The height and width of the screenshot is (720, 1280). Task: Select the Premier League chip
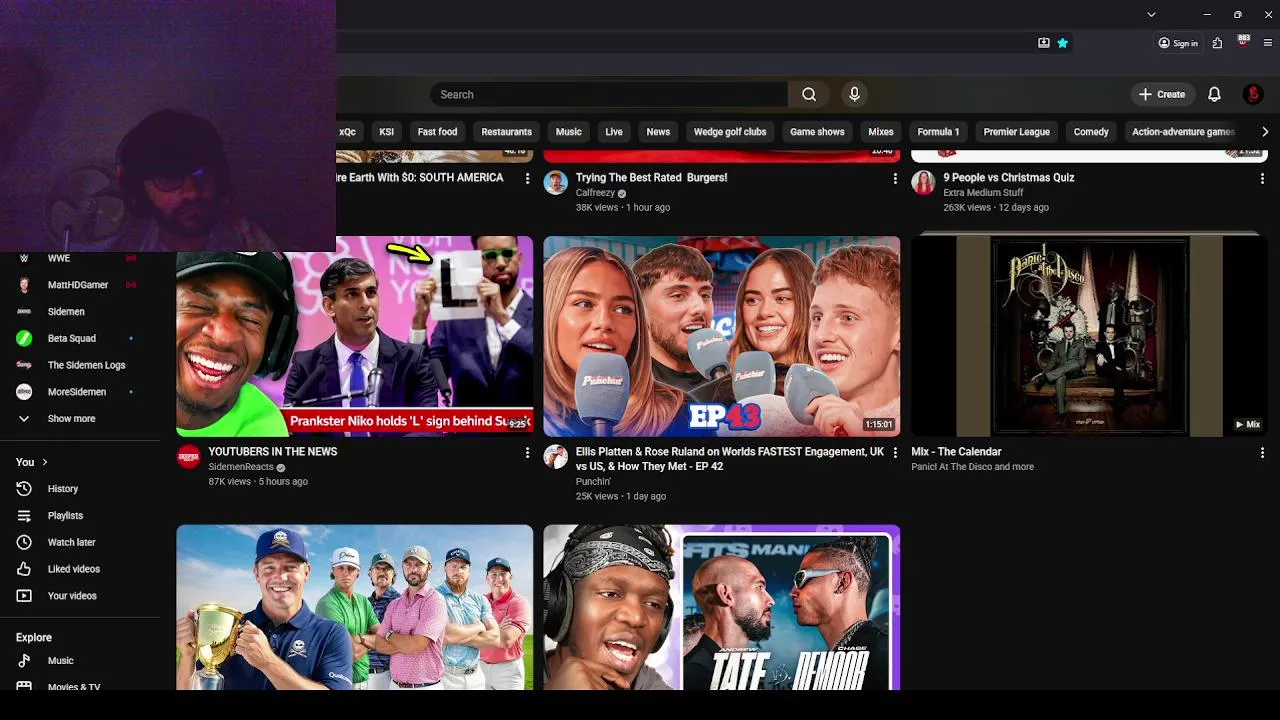[x=1016, y=132]
